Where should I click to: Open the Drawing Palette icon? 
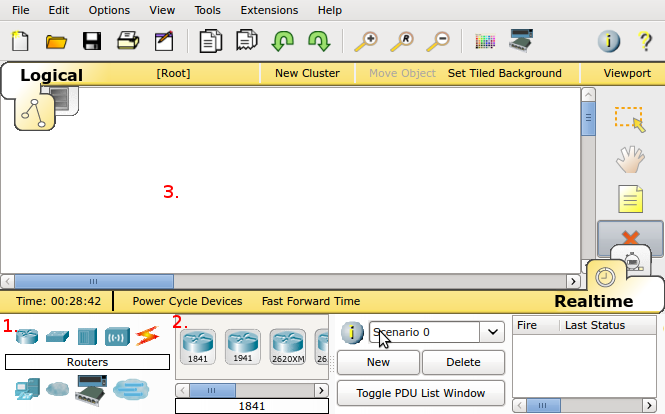[x=485, y=41]
